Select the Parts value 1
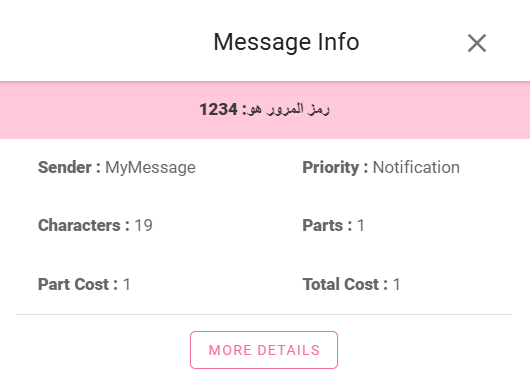Screen dimensions: 530x383 click(361, 225)
